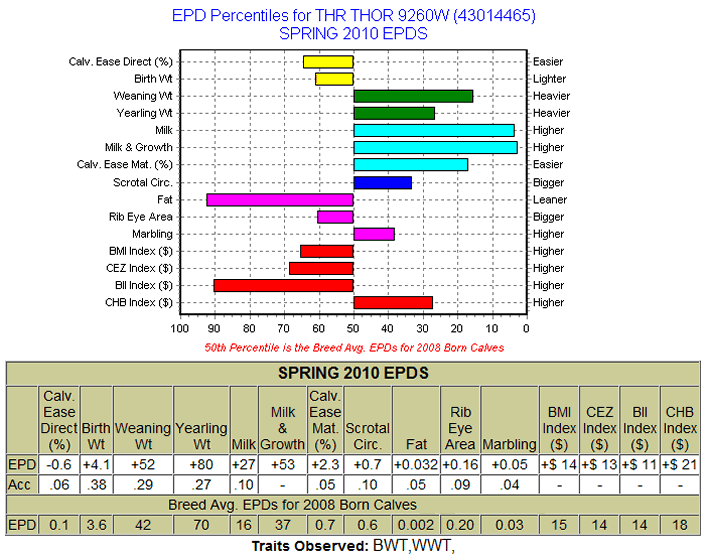Screen dimensions: 707x558
Task: Click the breed average 70 cell
Action: tap(201, 525)
